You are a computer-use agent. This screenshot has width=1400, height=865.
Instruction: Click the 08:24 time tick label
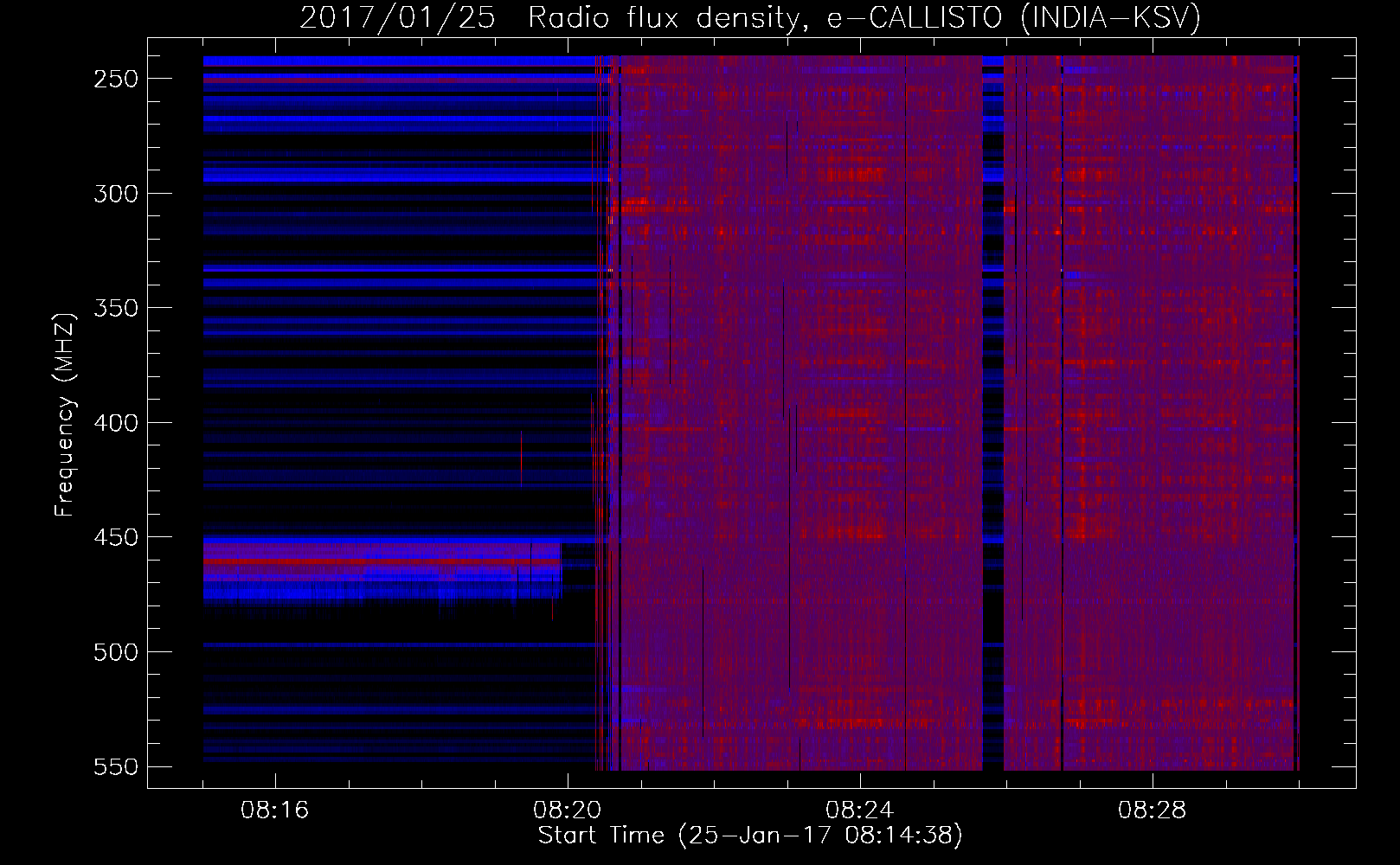pyautogui.click(x=859, y=811)
